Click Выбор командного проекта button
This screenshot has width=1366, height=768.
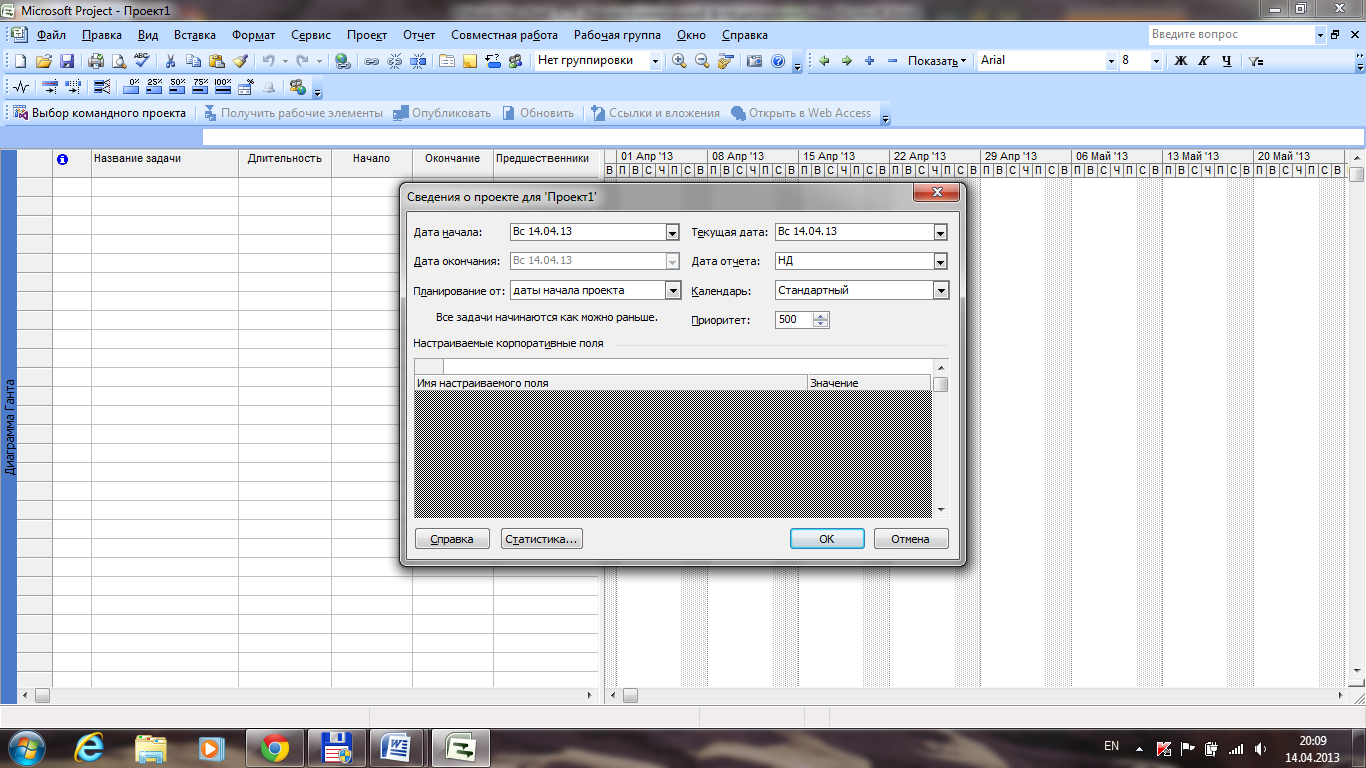100,113
